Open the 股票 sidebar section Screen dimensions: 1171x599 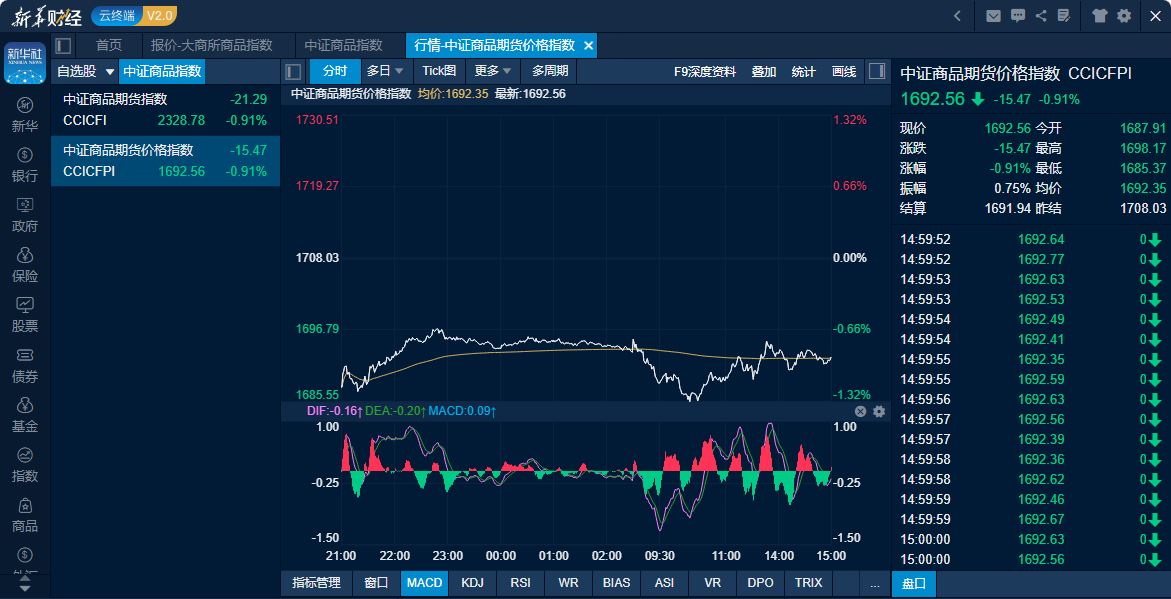25,314
